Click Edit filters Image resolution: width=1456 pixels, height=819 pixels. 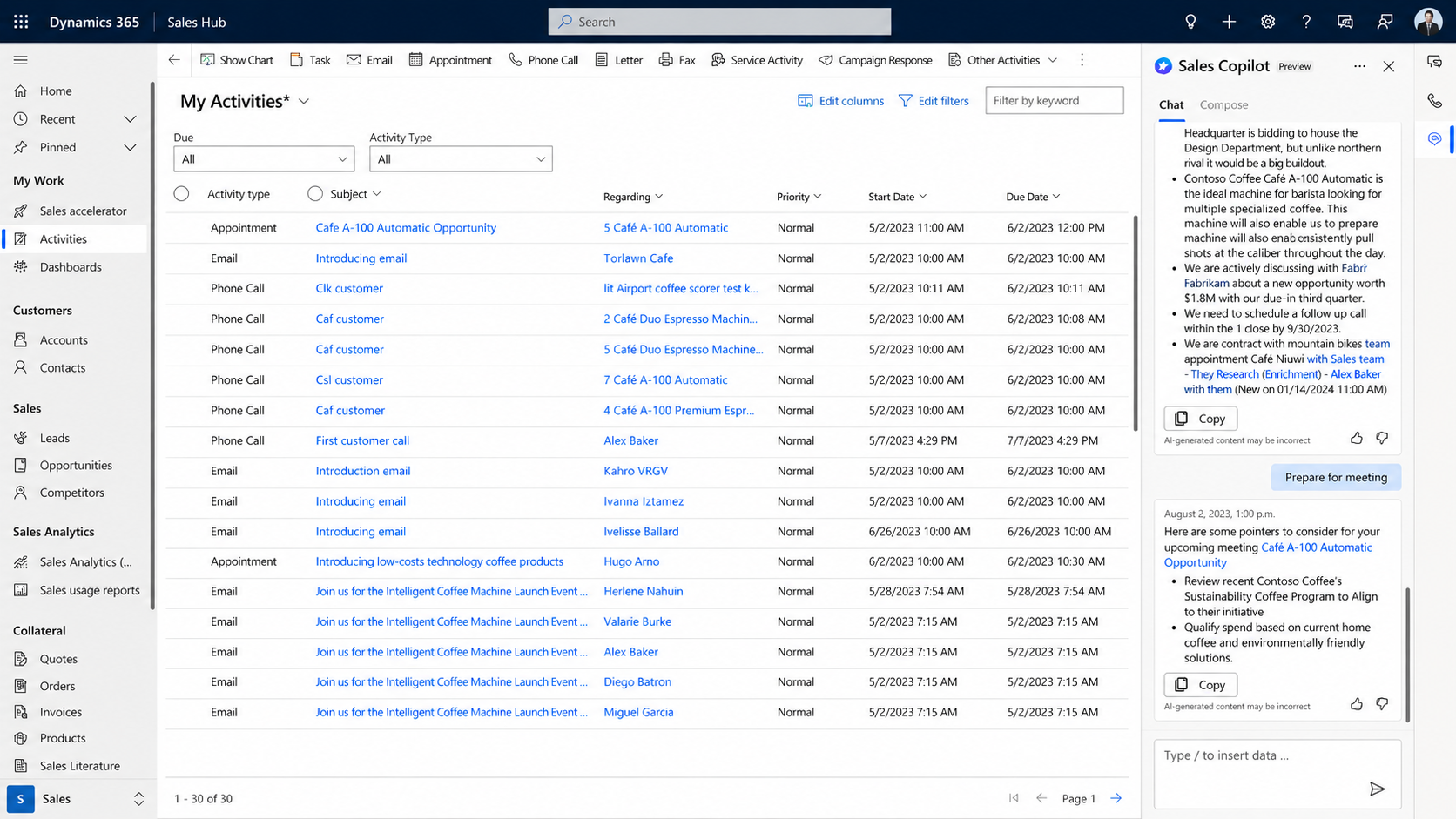tap(934, 101)
